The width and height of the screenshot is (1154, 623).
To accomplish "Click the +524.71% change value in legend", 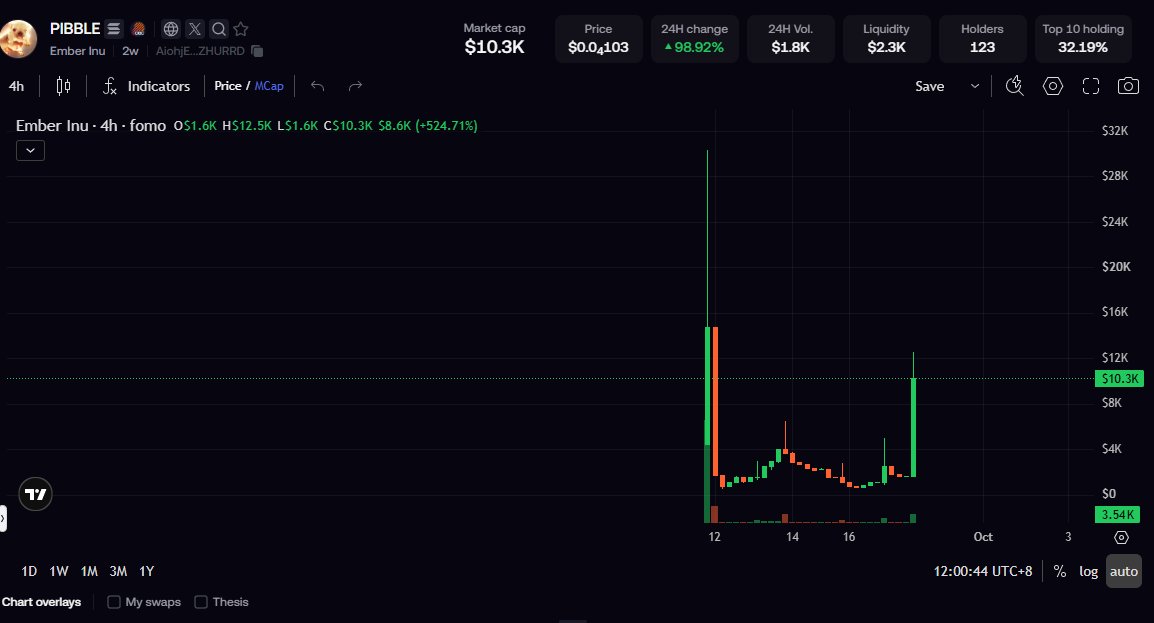I will click(x=446, y=126).
